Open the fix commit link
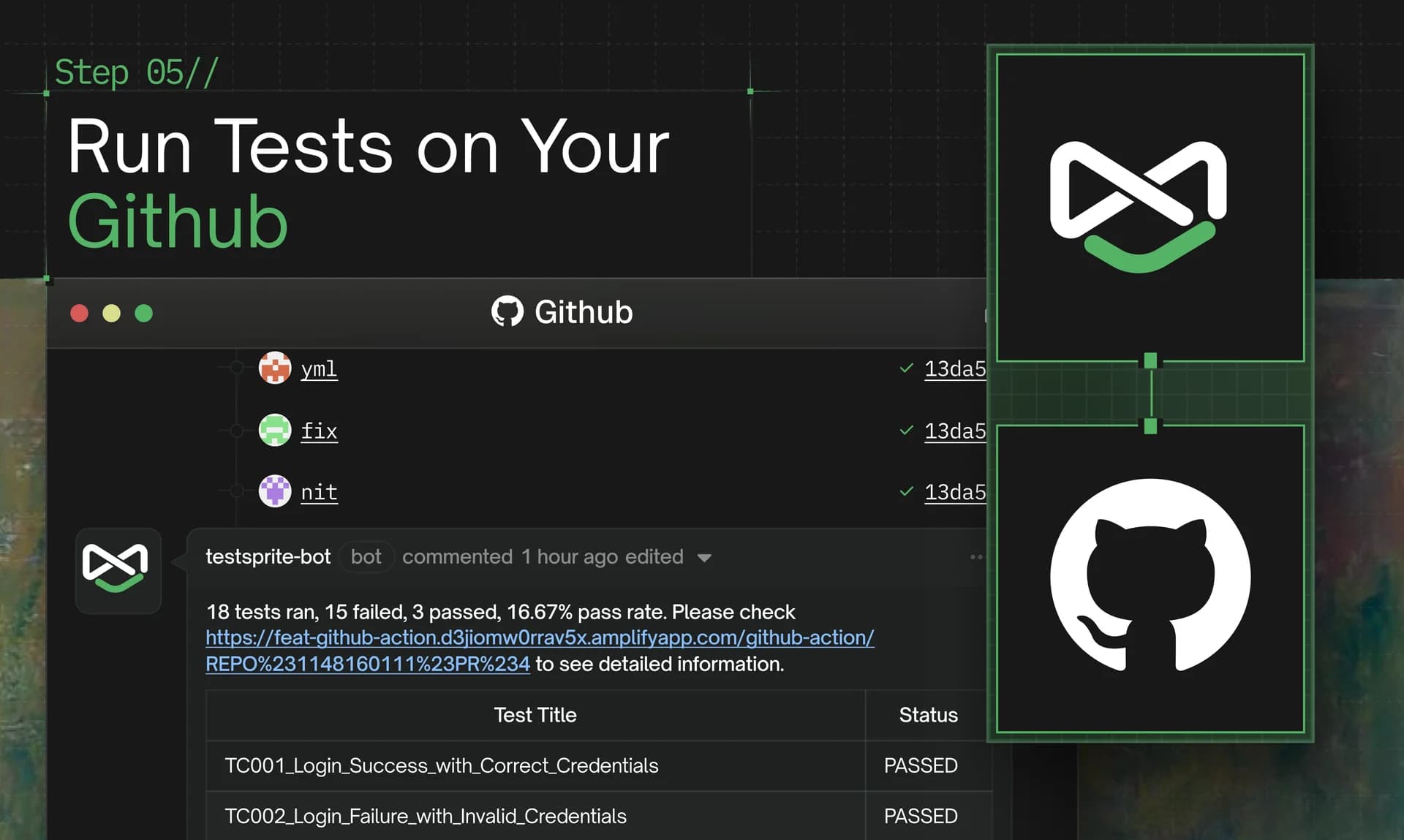The image size is (1404, 840). point(319,431)
